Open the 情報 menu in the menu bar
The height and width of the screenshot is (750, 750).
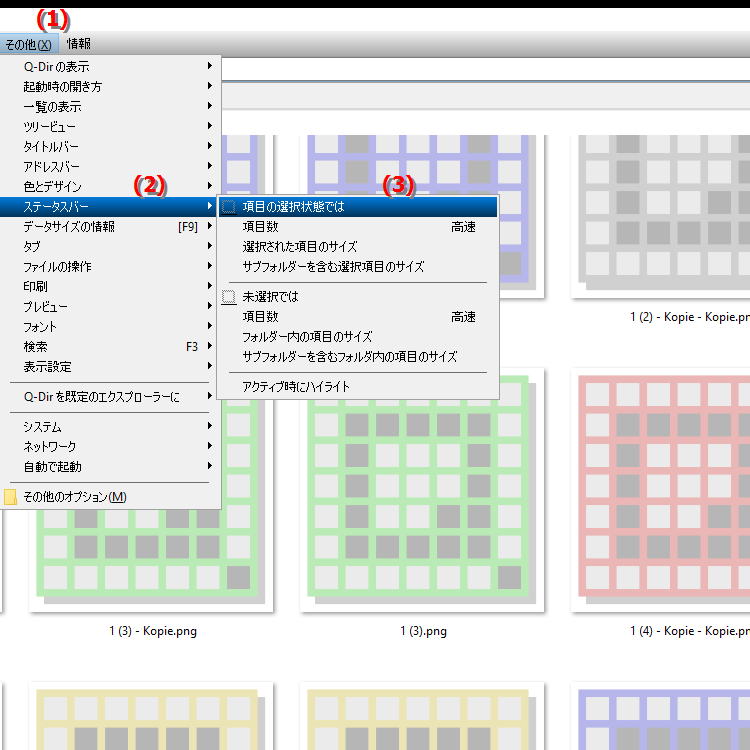[x=79, y=44]
